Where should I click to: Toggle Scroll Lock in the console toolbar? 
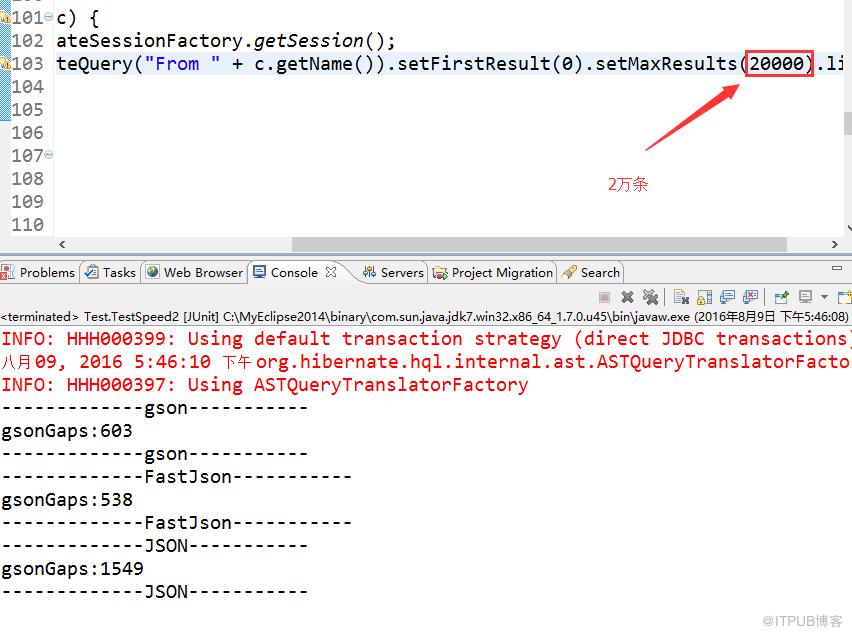704,297
